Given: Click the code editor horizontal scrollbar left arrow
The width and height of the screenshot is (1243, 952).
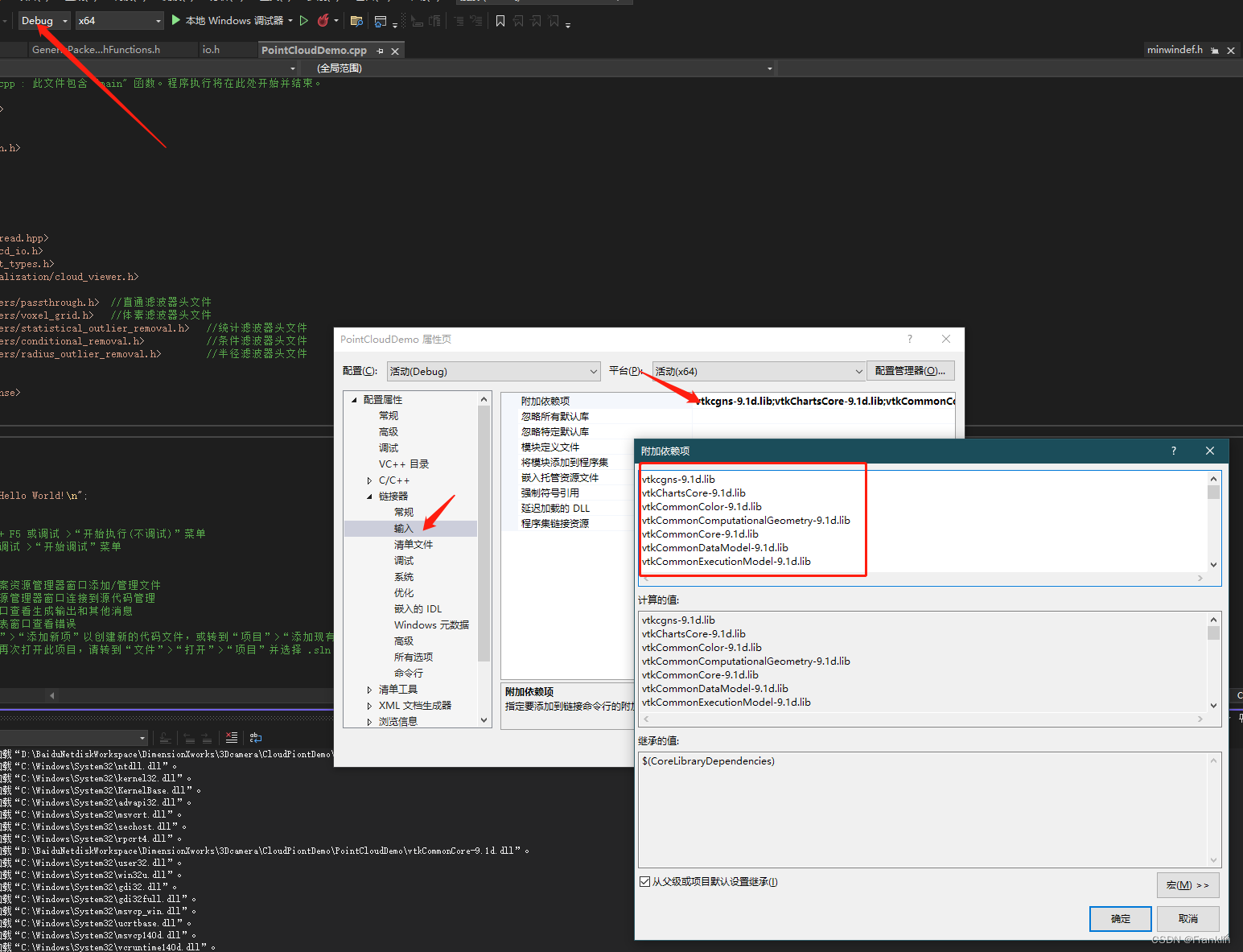Looking at the screenshot, I should coord(52,695).
